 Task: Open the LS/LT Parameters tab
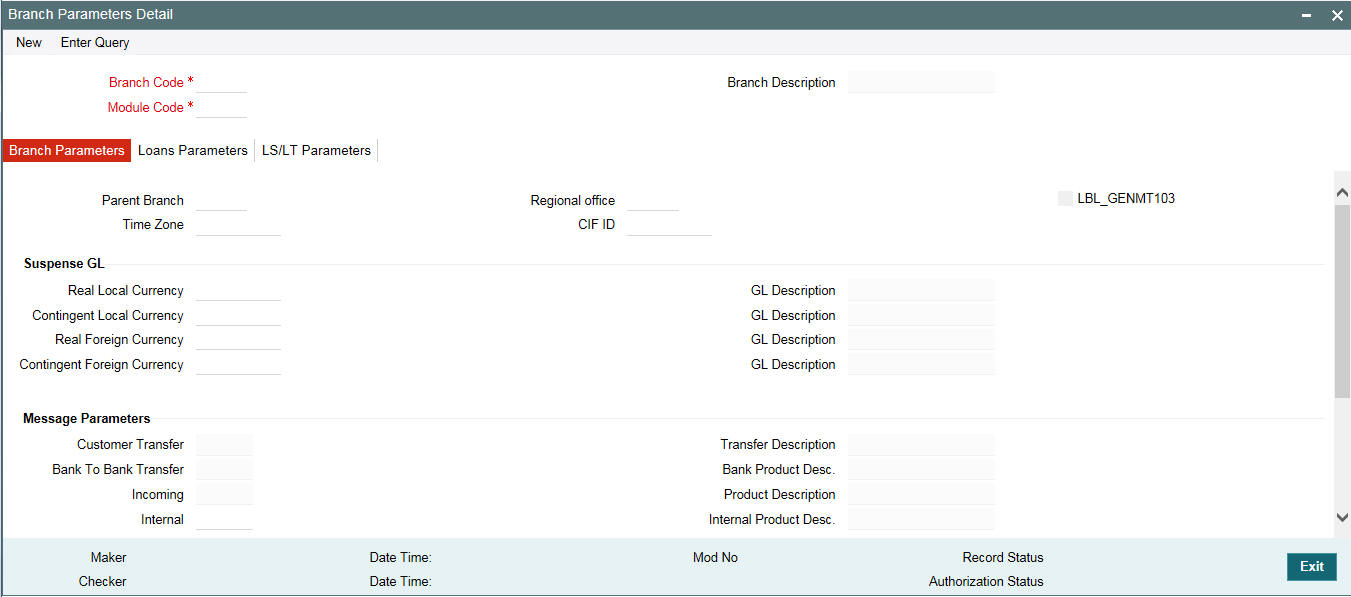point(316,150)
